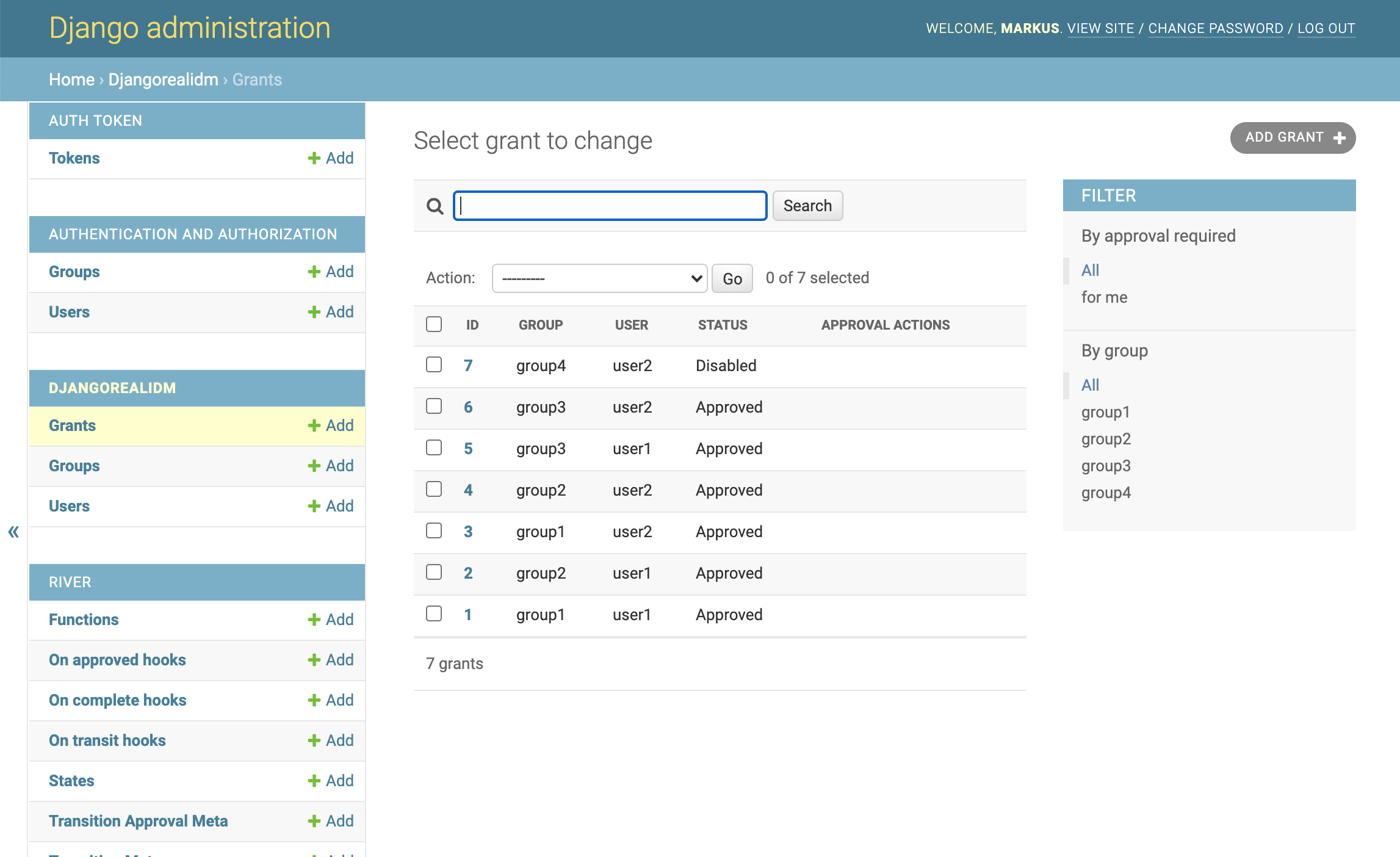Viewport: 1400px width, 857px height.
Task: Check the box for grant ID 7
Action: coord(434,364)
